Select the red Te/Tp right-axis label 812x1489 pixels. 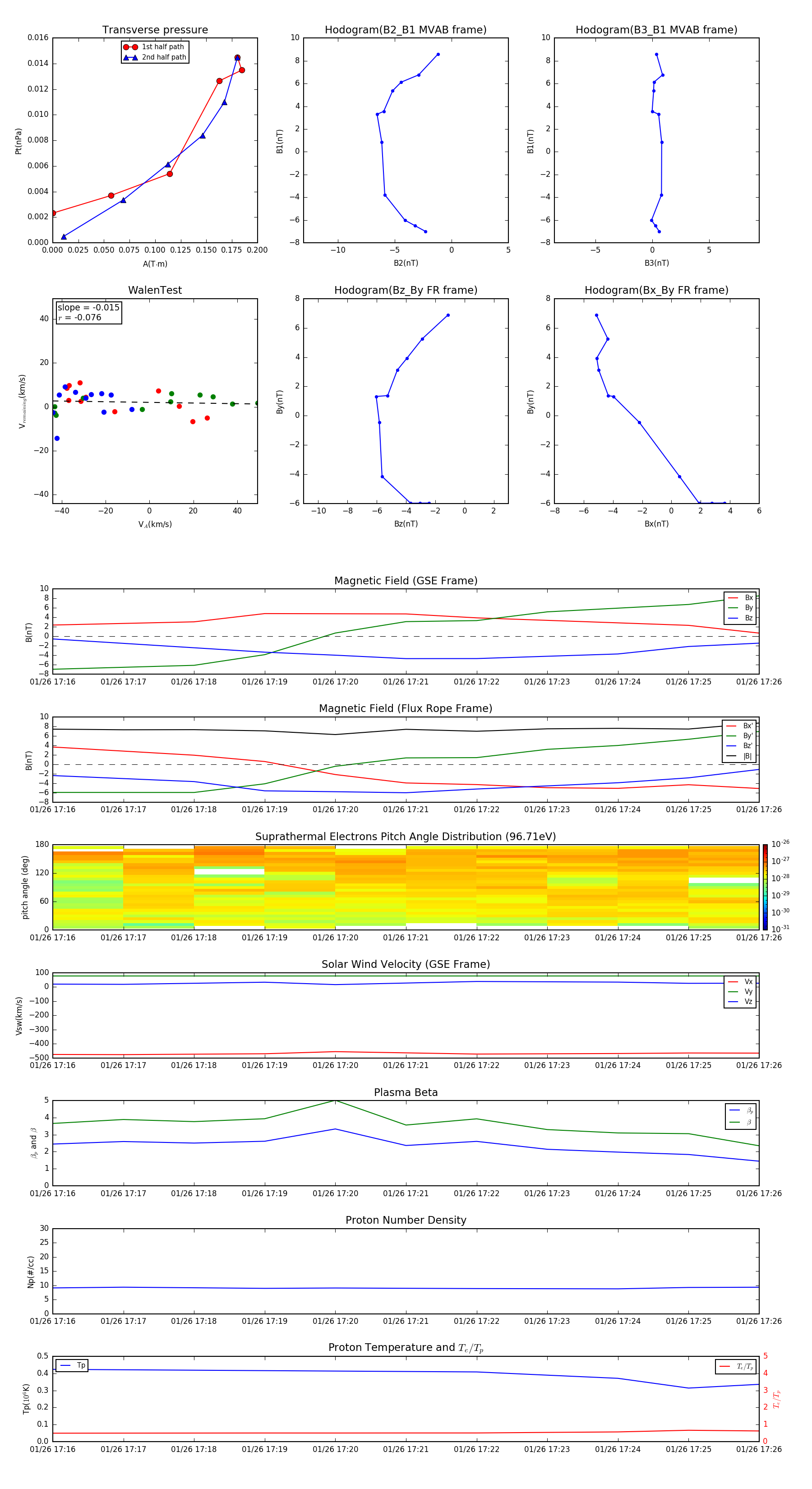click(x=777, y=1399)
